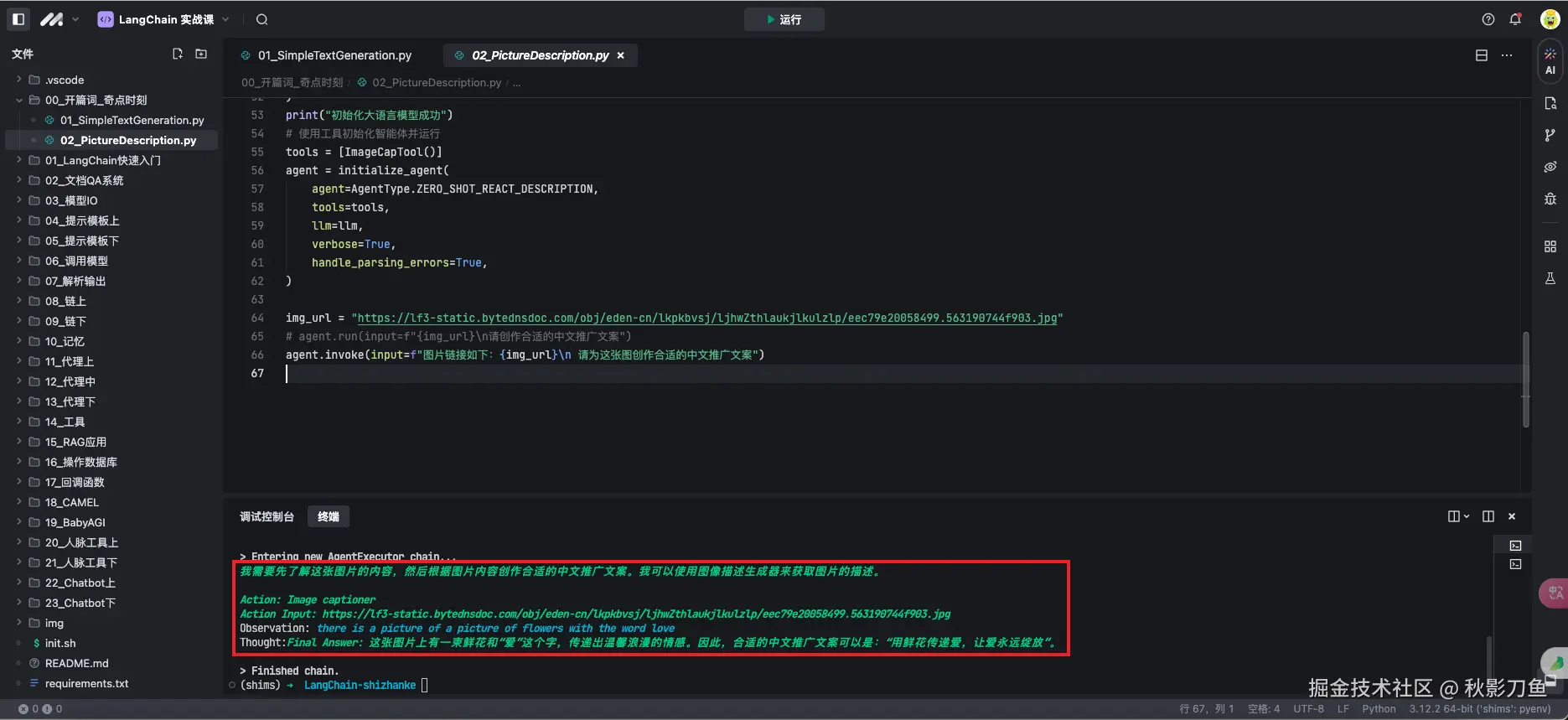Click the new file icon in explorer
Viewport: 1568px width, 720px height.
pos(177,54)
